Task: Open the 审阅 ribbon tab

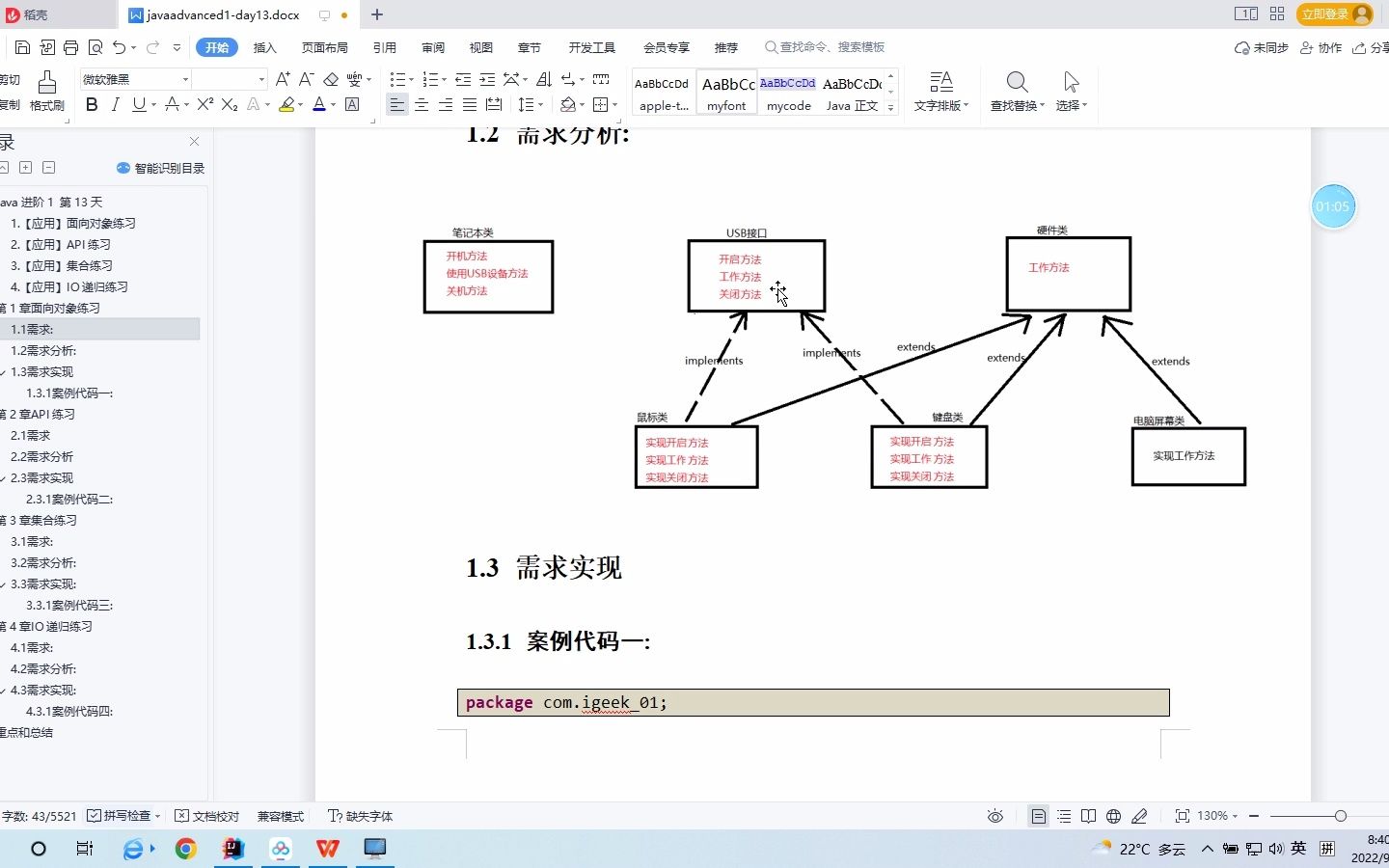Action: pos(433,47)
